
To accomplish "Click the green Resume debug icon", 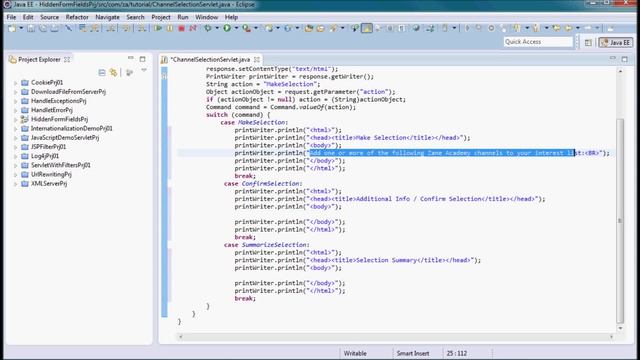I will pos(158,28).
